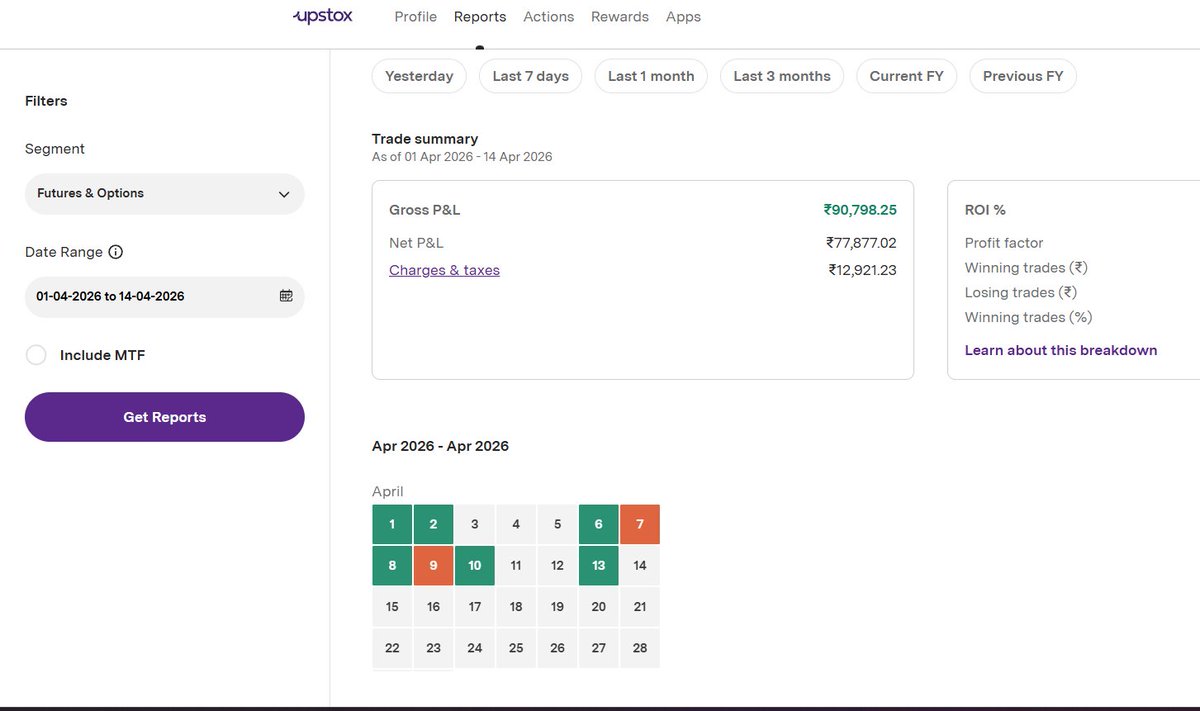
Task: Select April 14 calendar cell
Action: [640, 565]
